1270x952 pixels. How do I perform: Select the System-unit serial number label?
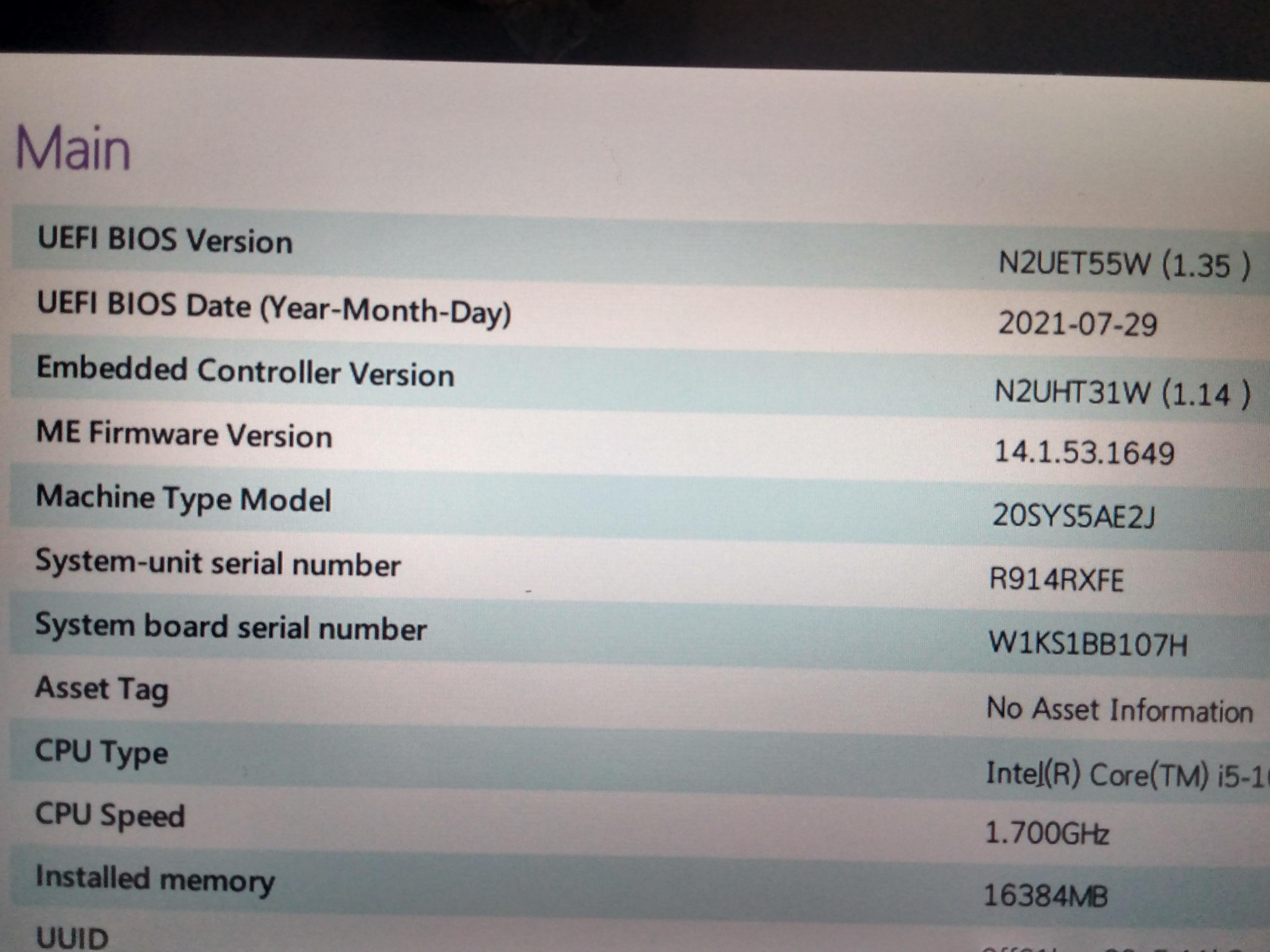218,564
